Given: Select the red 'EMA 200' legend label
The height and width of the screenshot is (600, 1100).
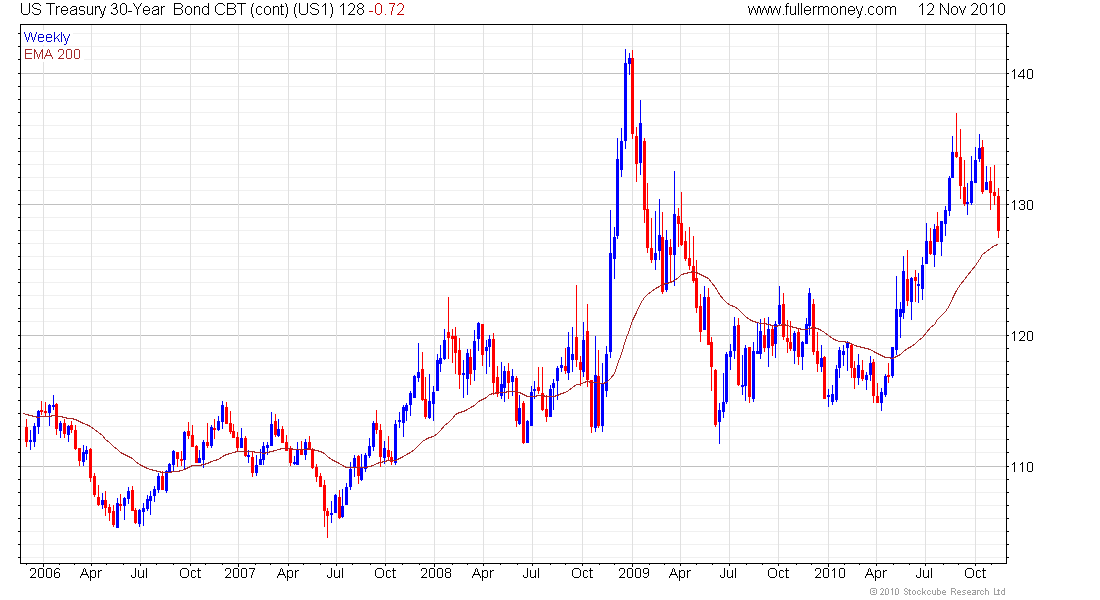Looking at the screenshot, I should point(52,54).
